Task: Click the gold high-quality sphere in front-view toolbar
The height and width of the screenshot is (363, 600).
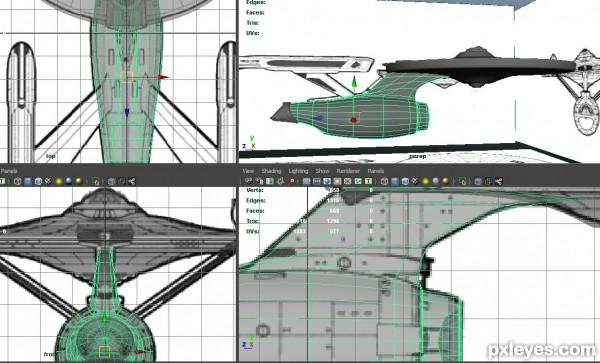Action: (79, 181)
